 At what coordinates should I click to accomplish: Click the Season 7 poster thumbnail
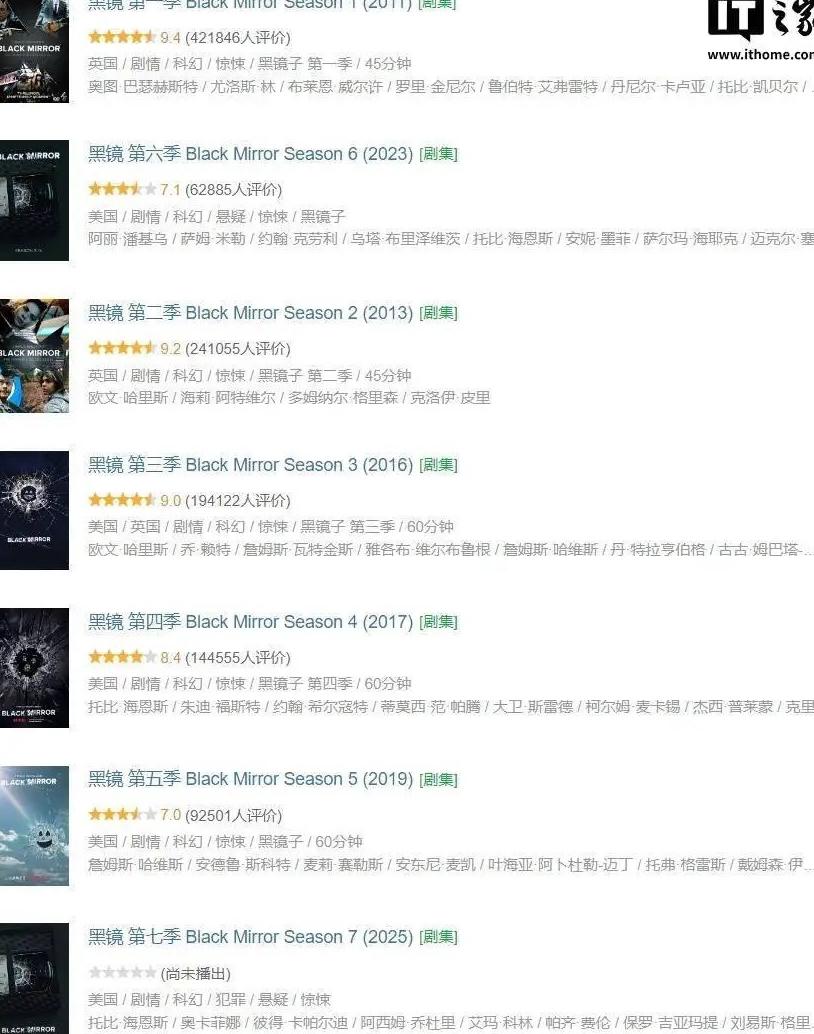click(34, 979)
